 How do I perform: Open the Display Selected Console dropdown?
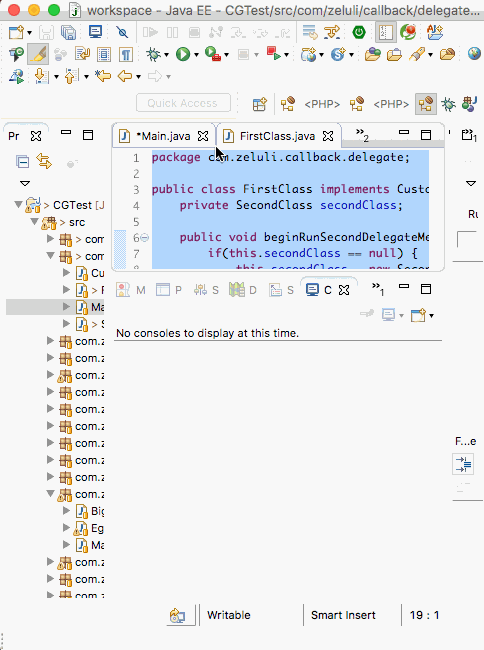pos(401,316)
